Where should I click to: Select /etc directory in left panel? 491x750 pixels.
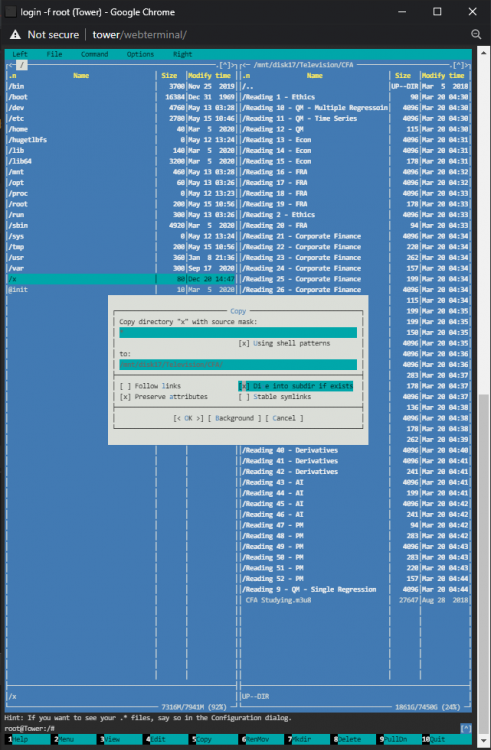tap(121, 118)
